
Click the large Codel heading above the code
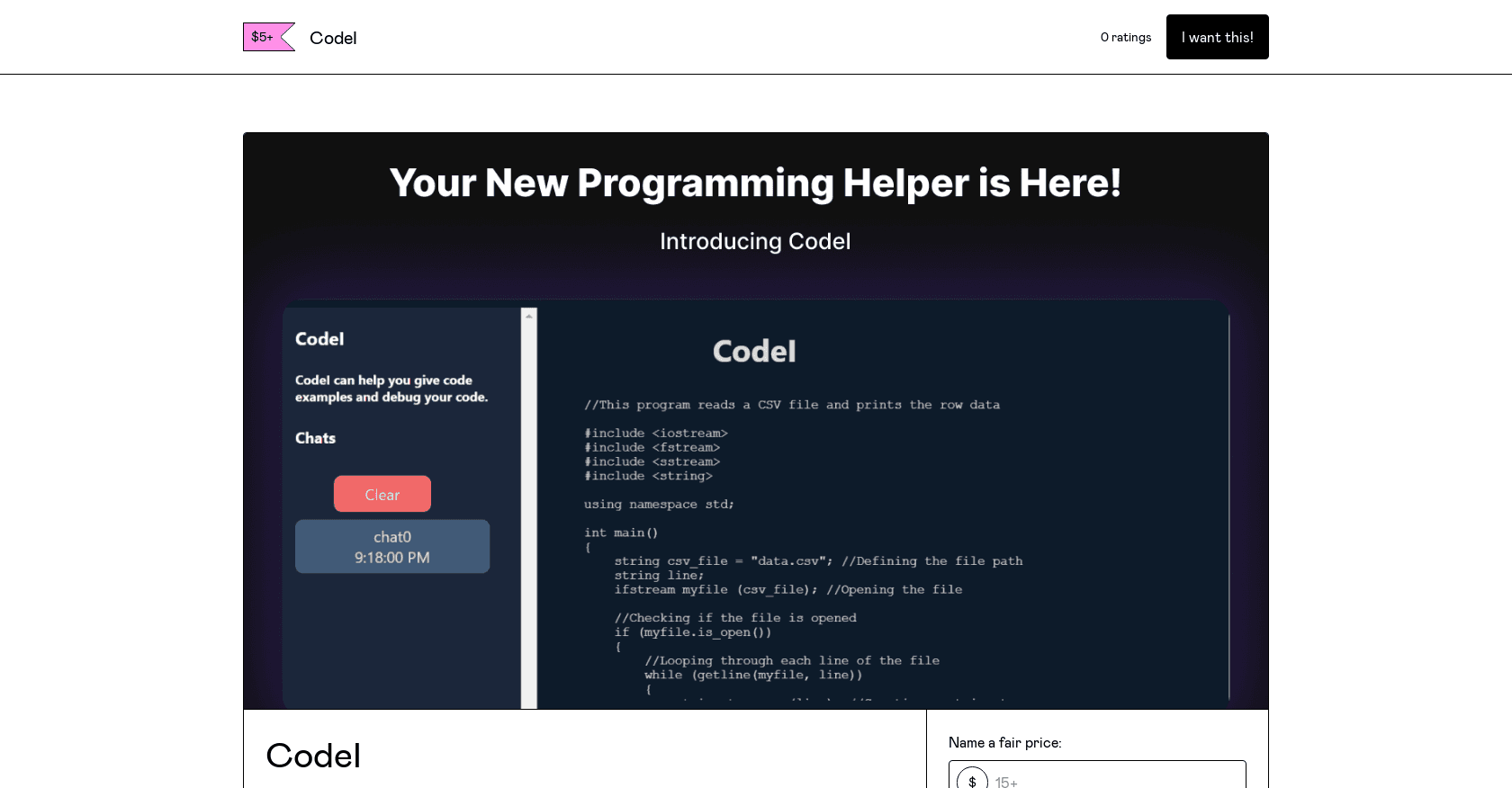point(754,351)
